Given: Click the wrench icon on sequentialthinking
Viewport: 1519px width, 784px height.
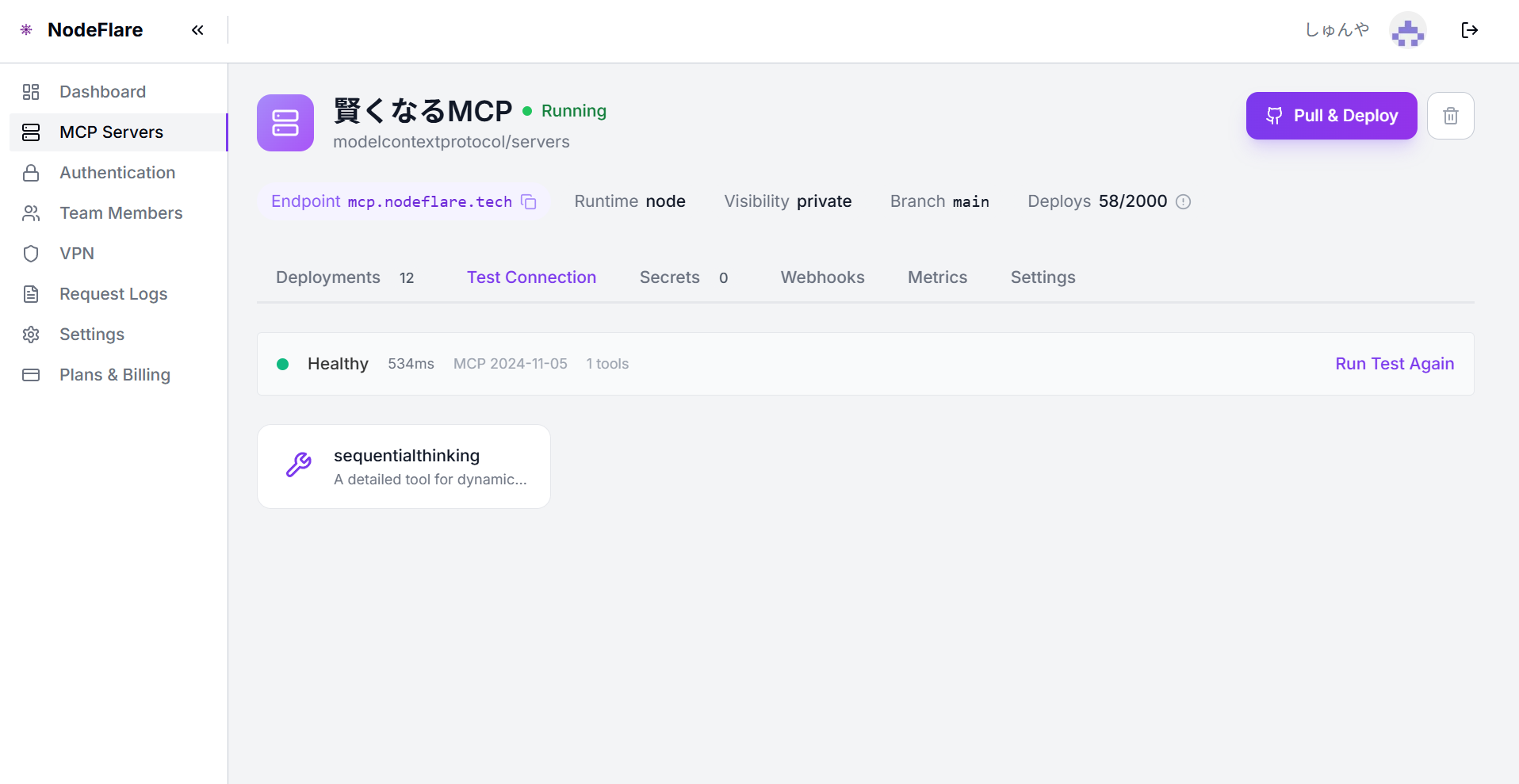Looking at the screenshot, I should [x=299, y=465].
